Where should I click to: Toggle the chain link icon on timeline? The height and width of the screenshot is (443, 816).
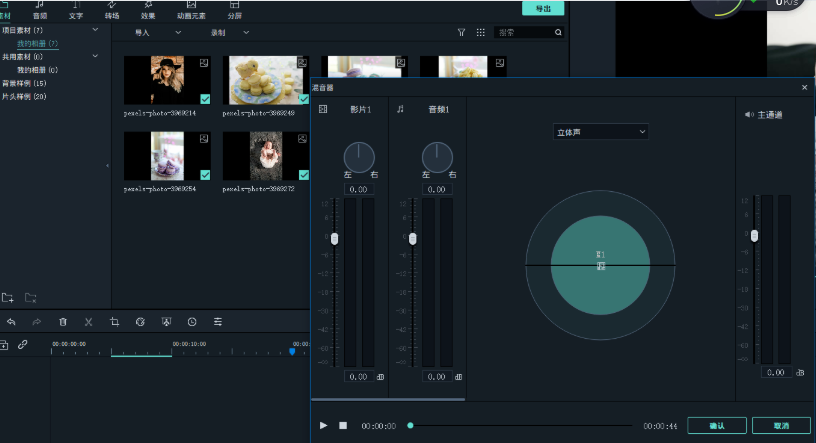(23, 344)
